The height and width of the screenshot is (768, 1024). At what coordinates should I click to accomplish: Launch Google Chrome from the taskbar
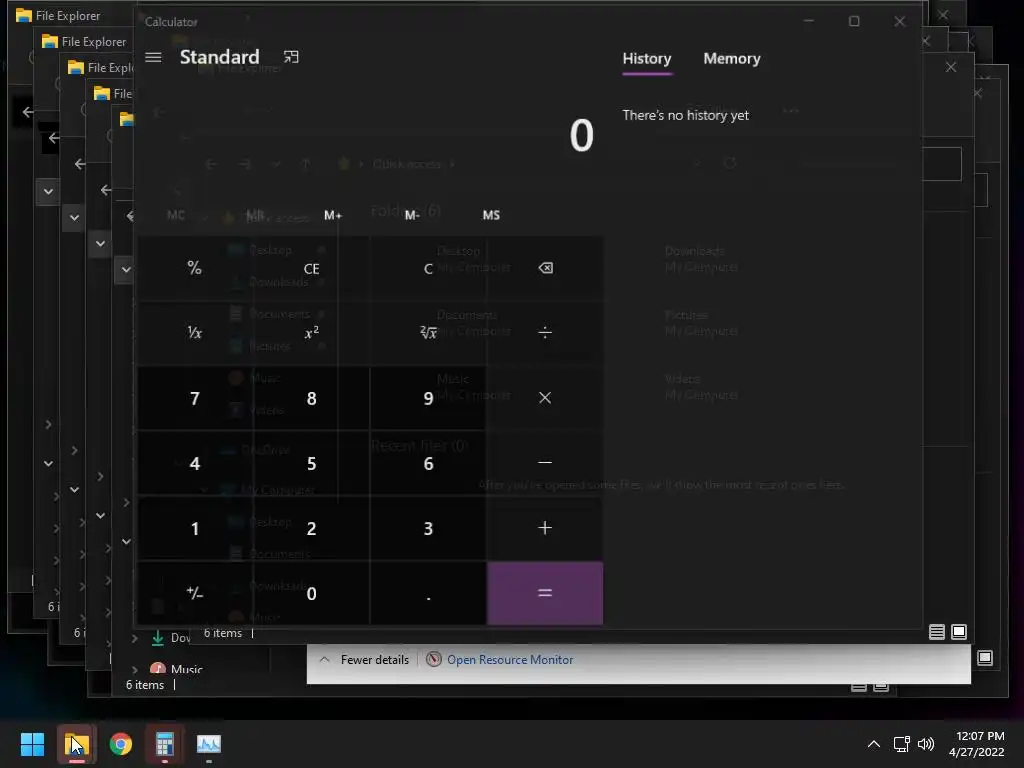click(x=121, y=744)
